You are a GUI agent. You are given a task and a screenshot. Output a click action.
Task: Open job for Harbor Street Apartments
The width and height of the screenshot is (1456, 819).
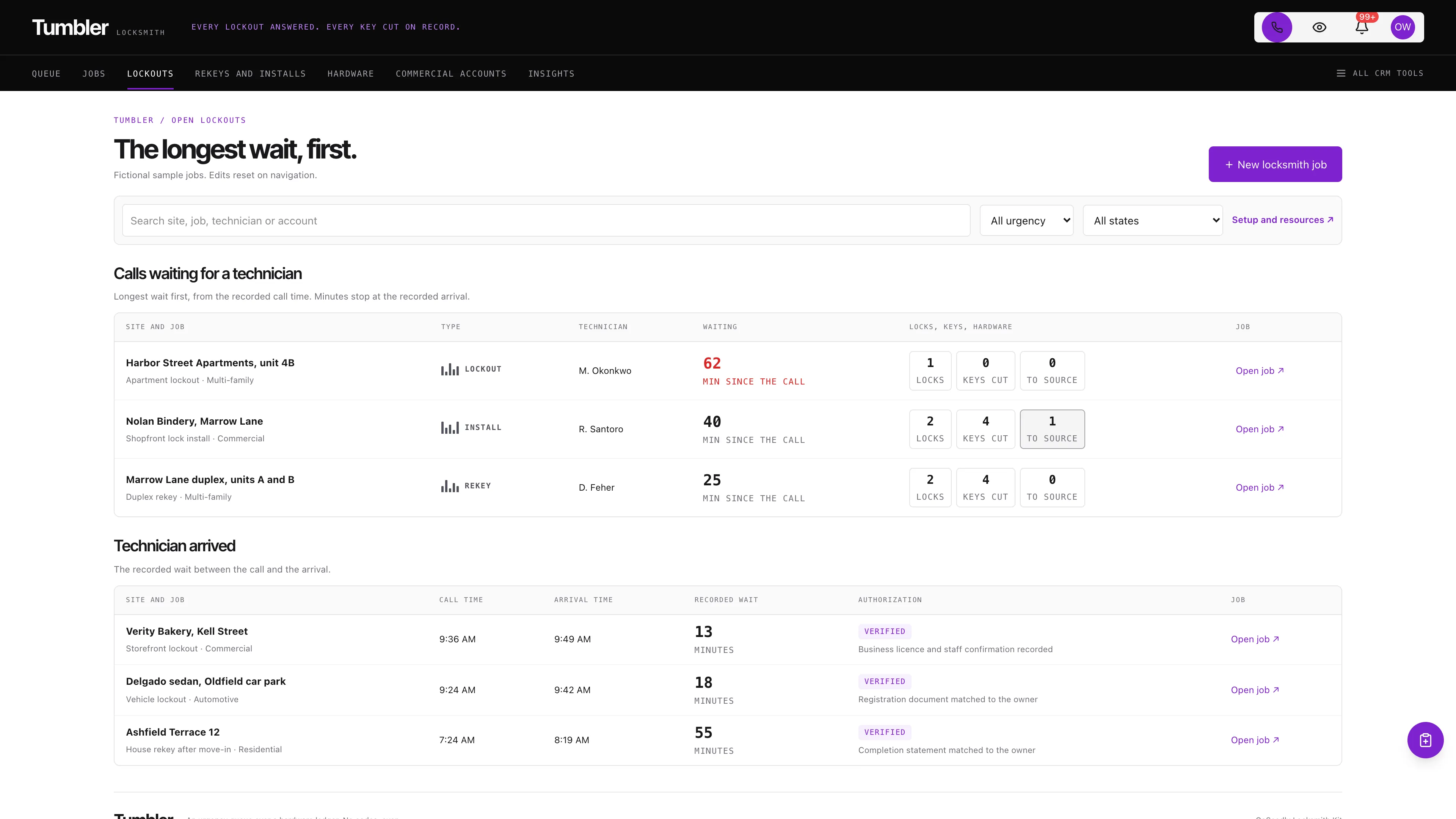(1259, 371)
